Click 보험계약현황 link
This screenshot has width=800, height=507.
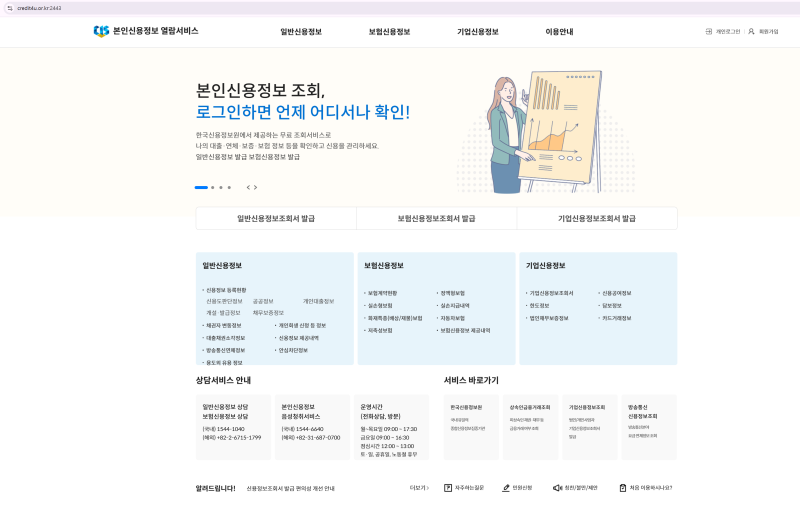point(382,293)
